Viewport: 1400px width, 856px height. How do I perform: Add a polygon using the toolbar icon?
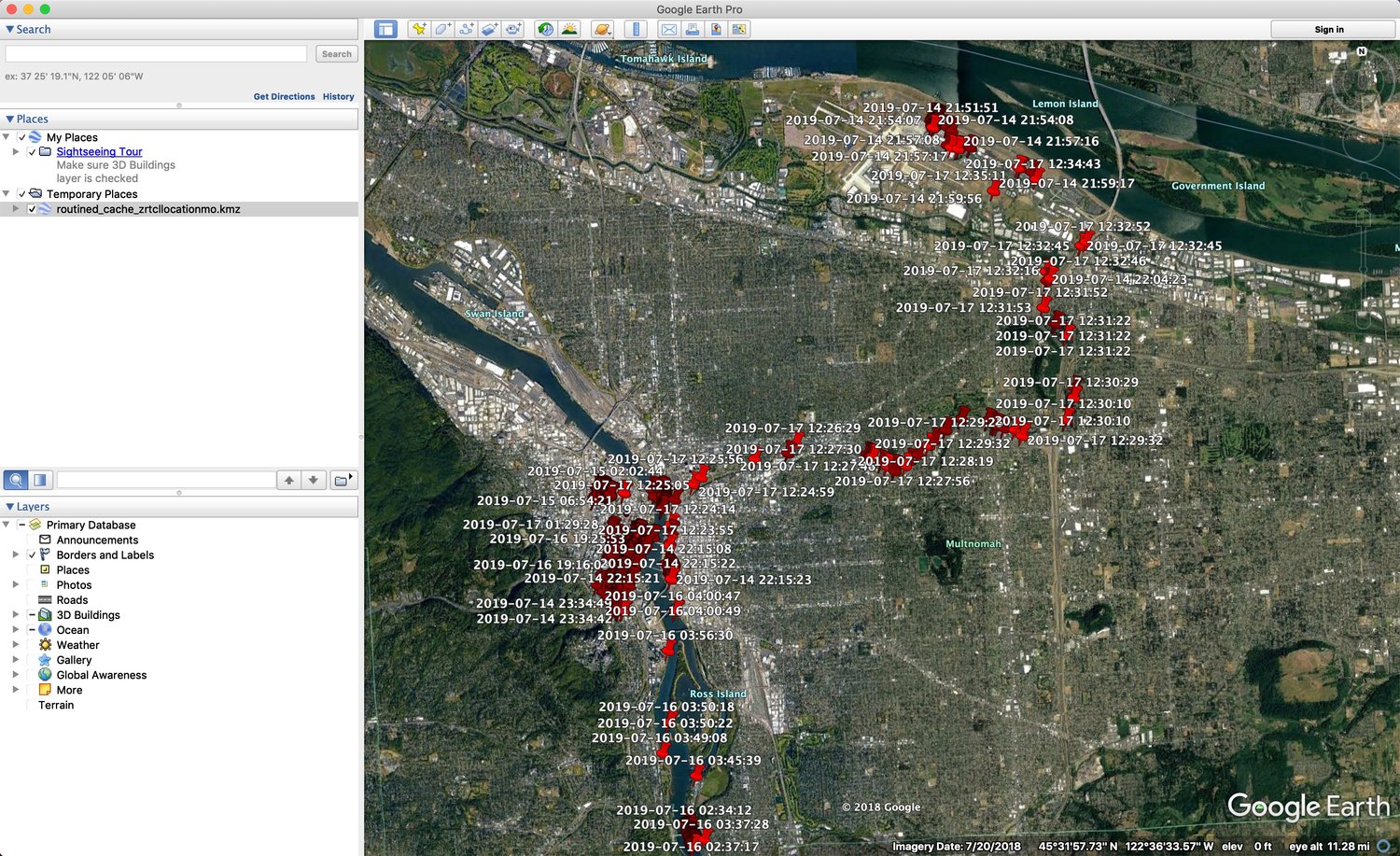pos(442,29)
